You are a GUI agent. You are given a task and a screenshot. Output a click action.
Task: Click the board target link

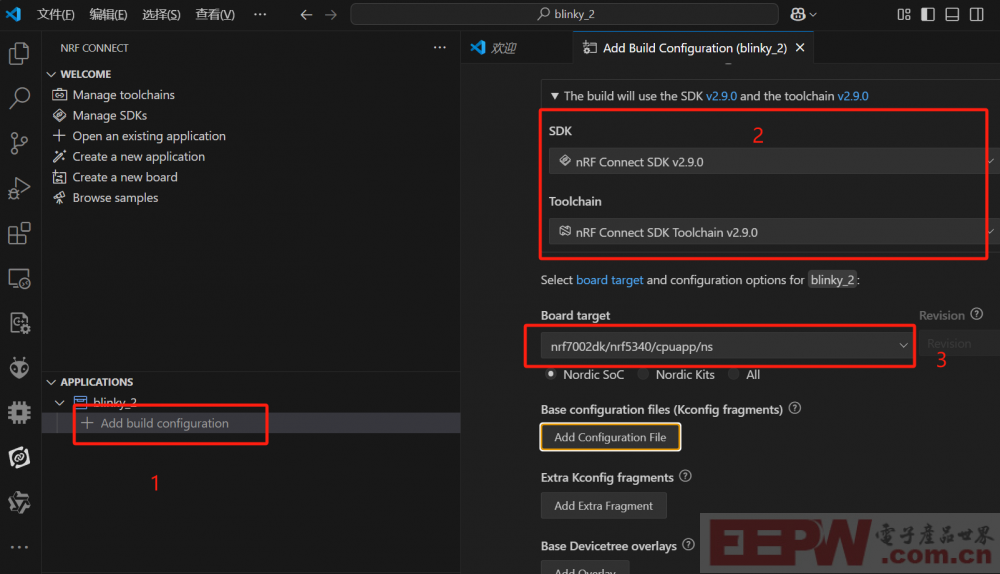click(610, 280)
